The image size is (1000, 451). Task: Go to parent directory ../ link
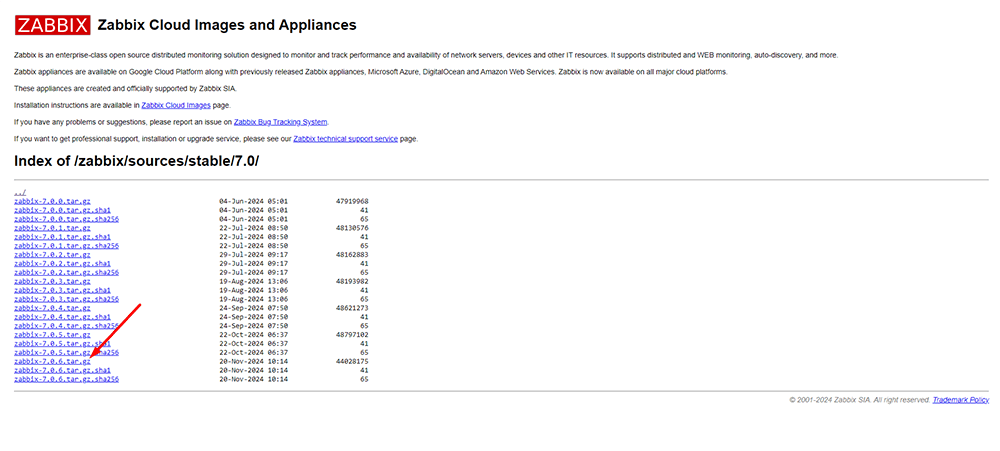[20, 193]
